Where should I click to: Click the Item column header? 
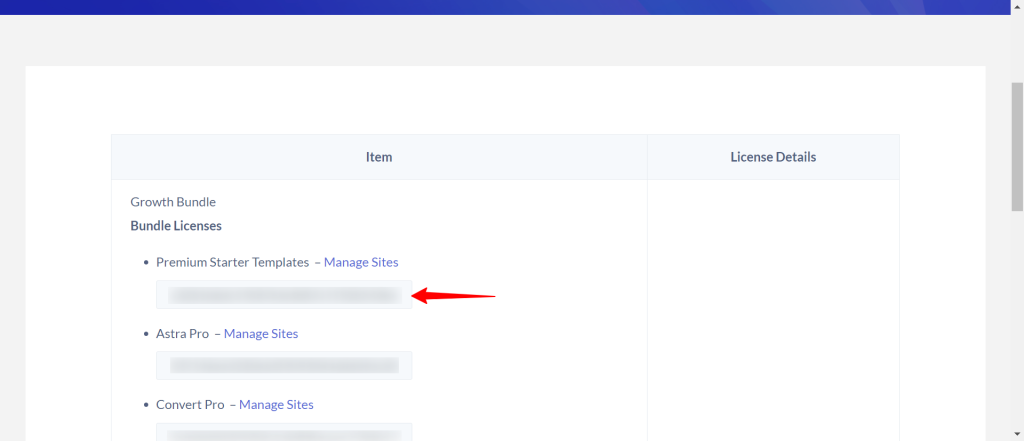(x=379, y=157)
